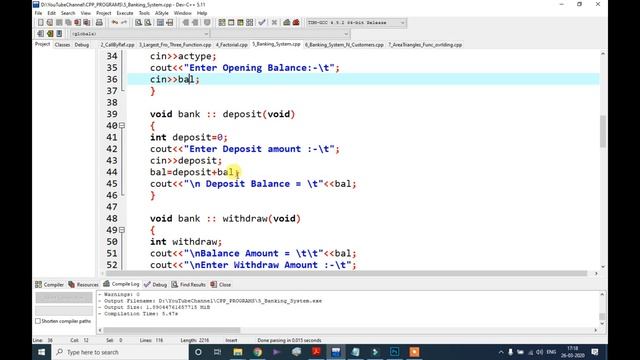This screenshot has height=360, width=640.
Task: Switch to 2_CallByRef.cpp file tab
Action: point(118,45)
